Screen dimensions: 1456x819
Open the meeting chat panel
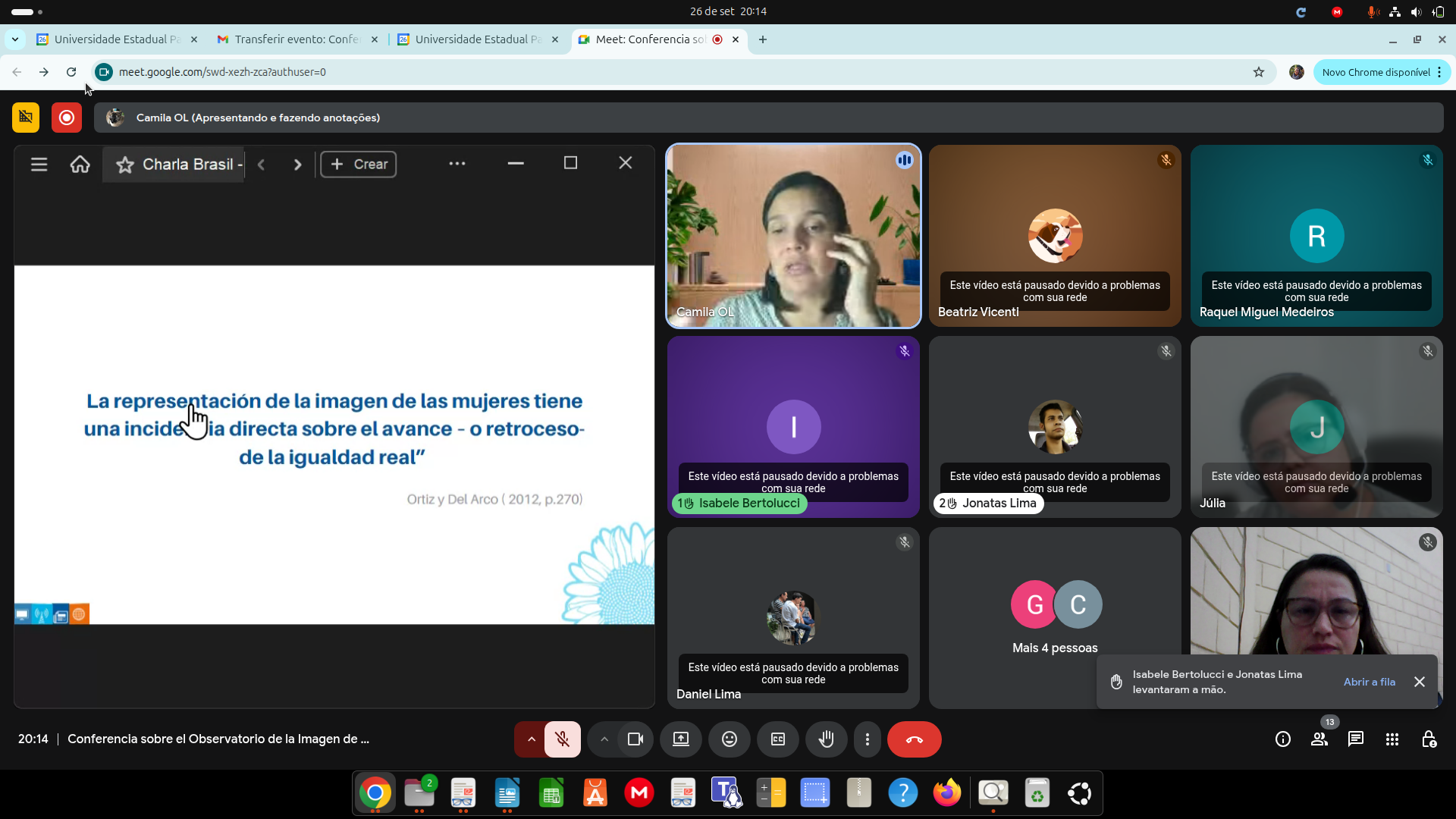point(1355,739)
